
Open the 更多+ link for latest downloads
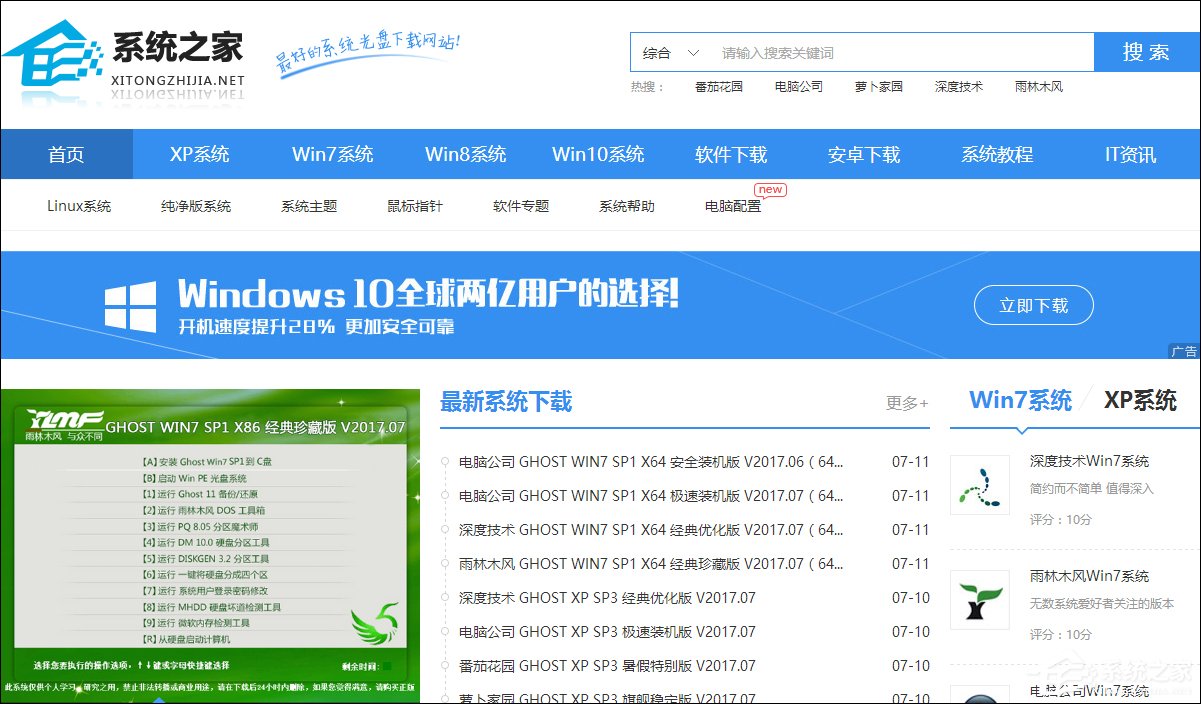click(x=906, y=402)
